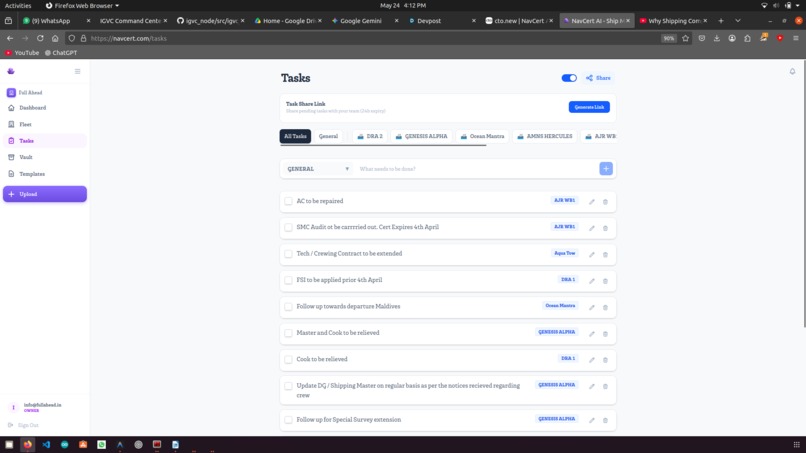The image size is (806, 453).
Task: Edit the 'AC to be repaired' task
Action: click(592, 202)
